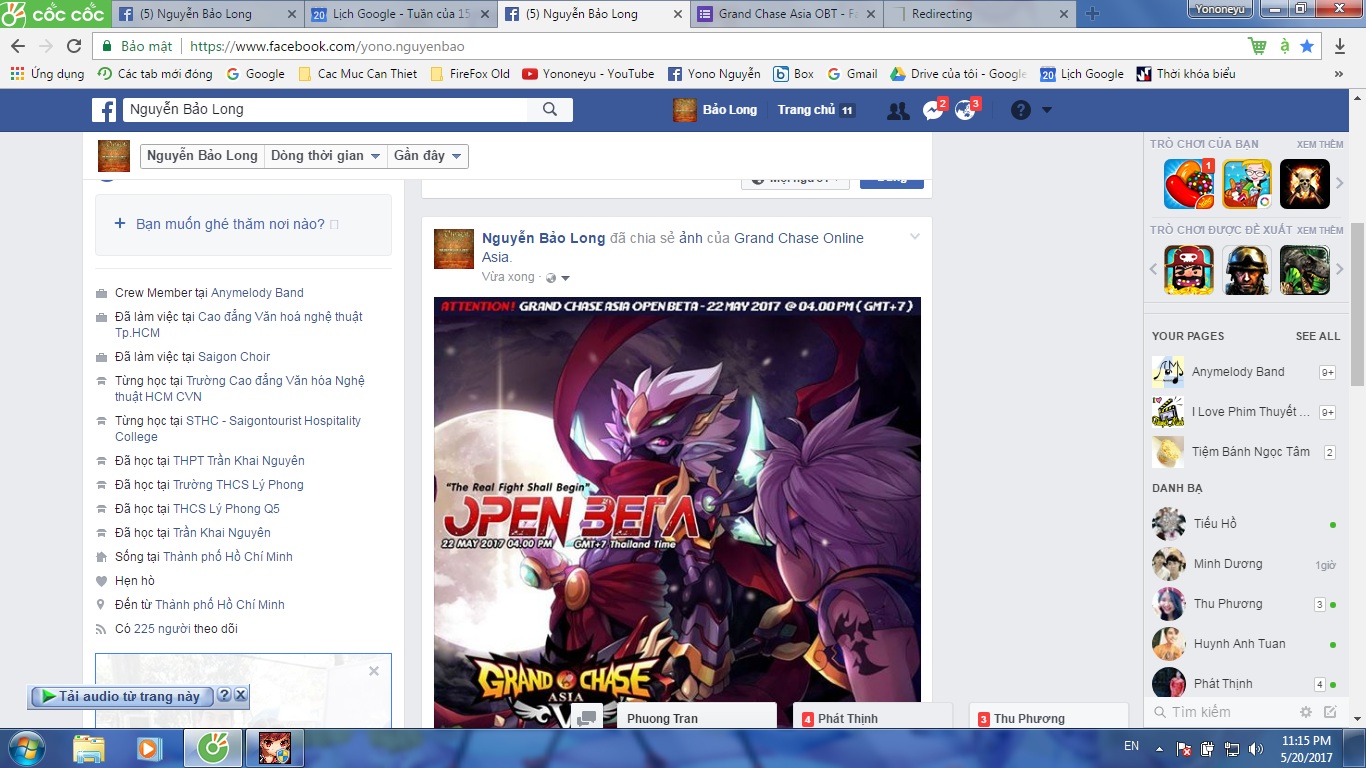Show hidden system tray icons
The width and height of the screenshot is (1366, 768).
tap(1158, 748)
